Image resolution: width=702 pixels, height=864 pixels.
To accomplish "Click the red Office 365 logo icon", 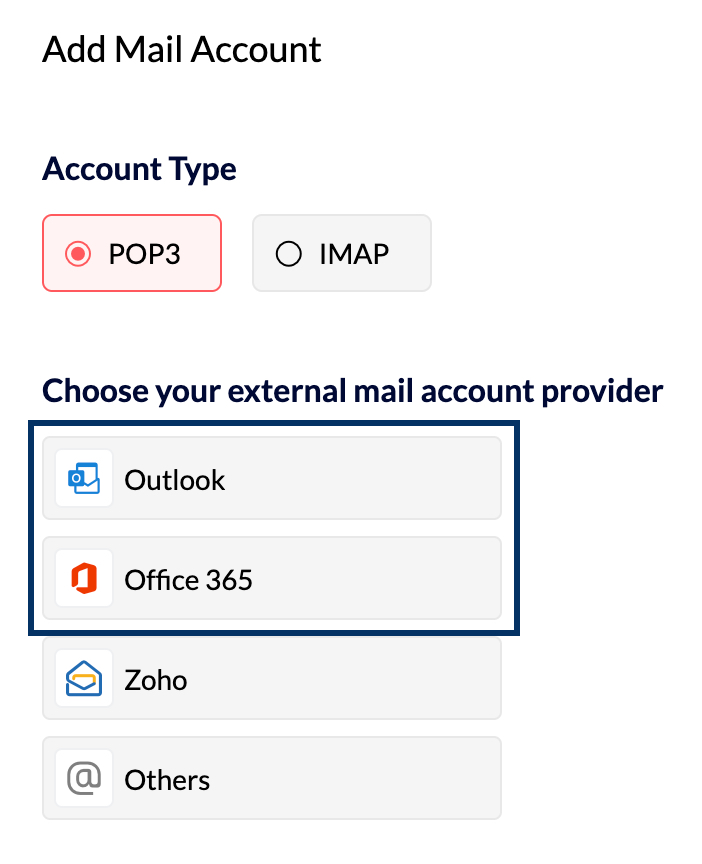I will point(84,579).
